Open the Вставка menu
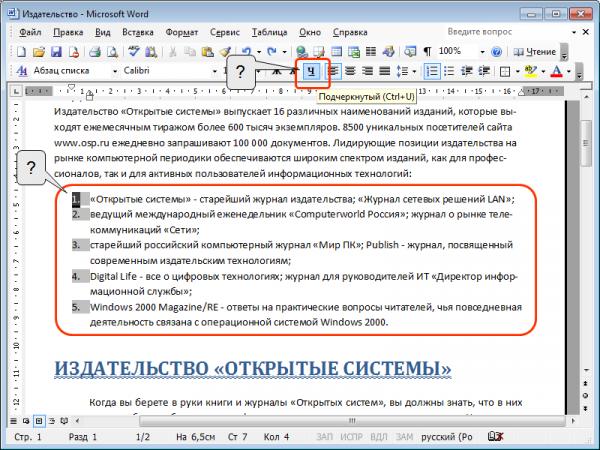Screen dimensions: 600x450 click(x=138, y=32)
